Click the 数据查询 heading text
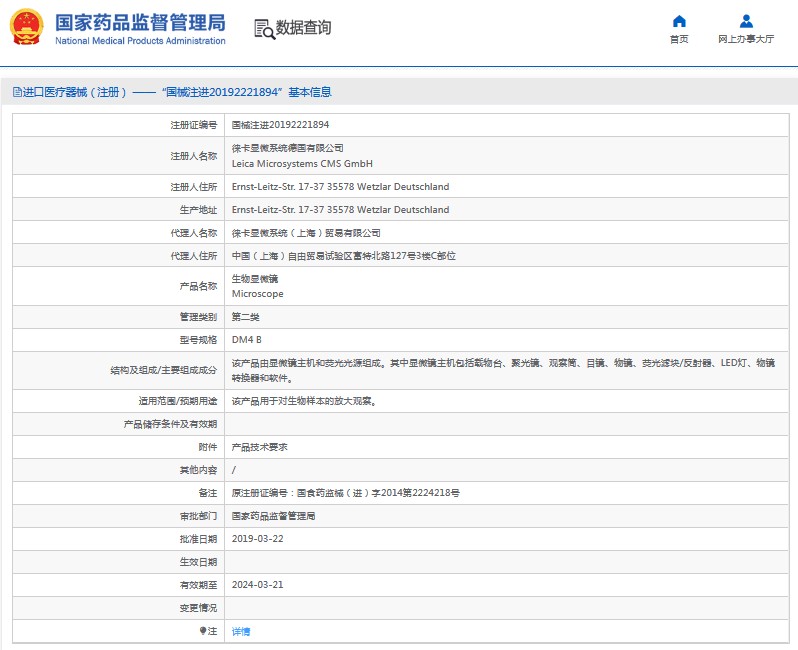This screenshot has height=650, width=798. tap(303, 27)
